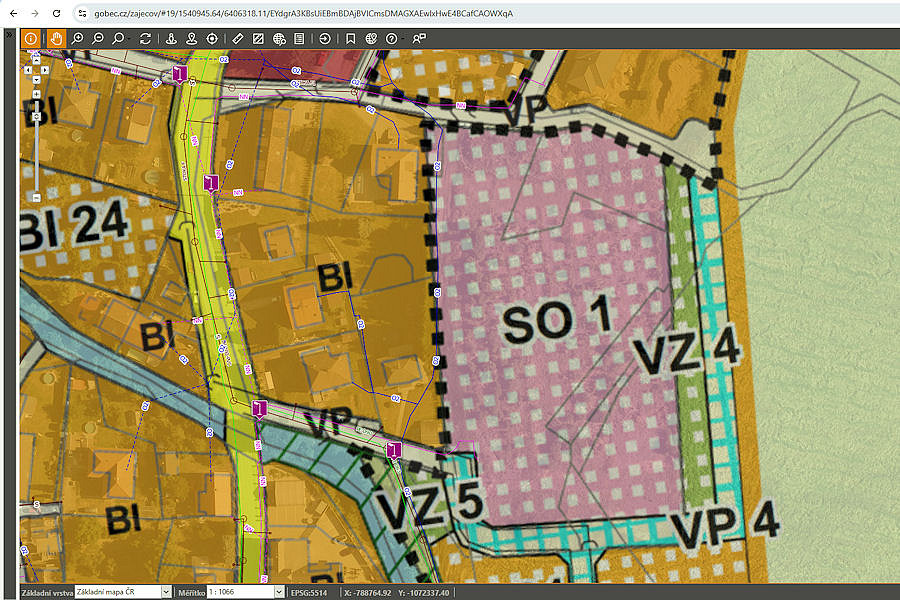Click the SO 1 zone label
Screen dimensions: 900x600
point(556,319)
